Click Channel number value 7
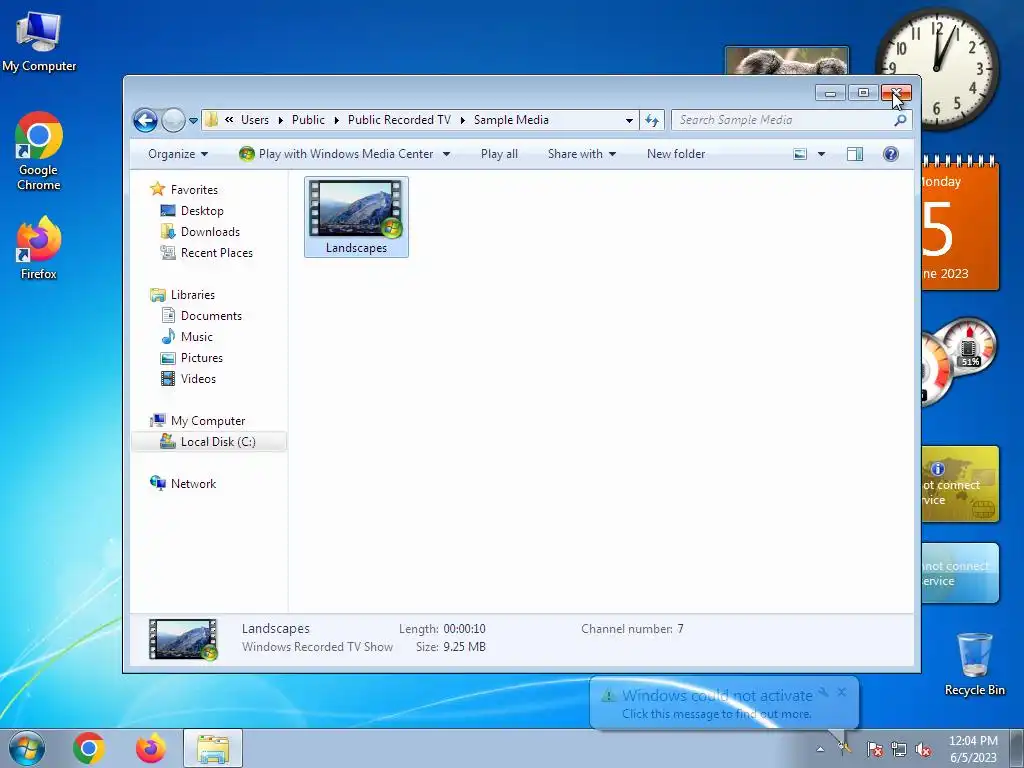 pyautogui.click(x=680, y=629)
